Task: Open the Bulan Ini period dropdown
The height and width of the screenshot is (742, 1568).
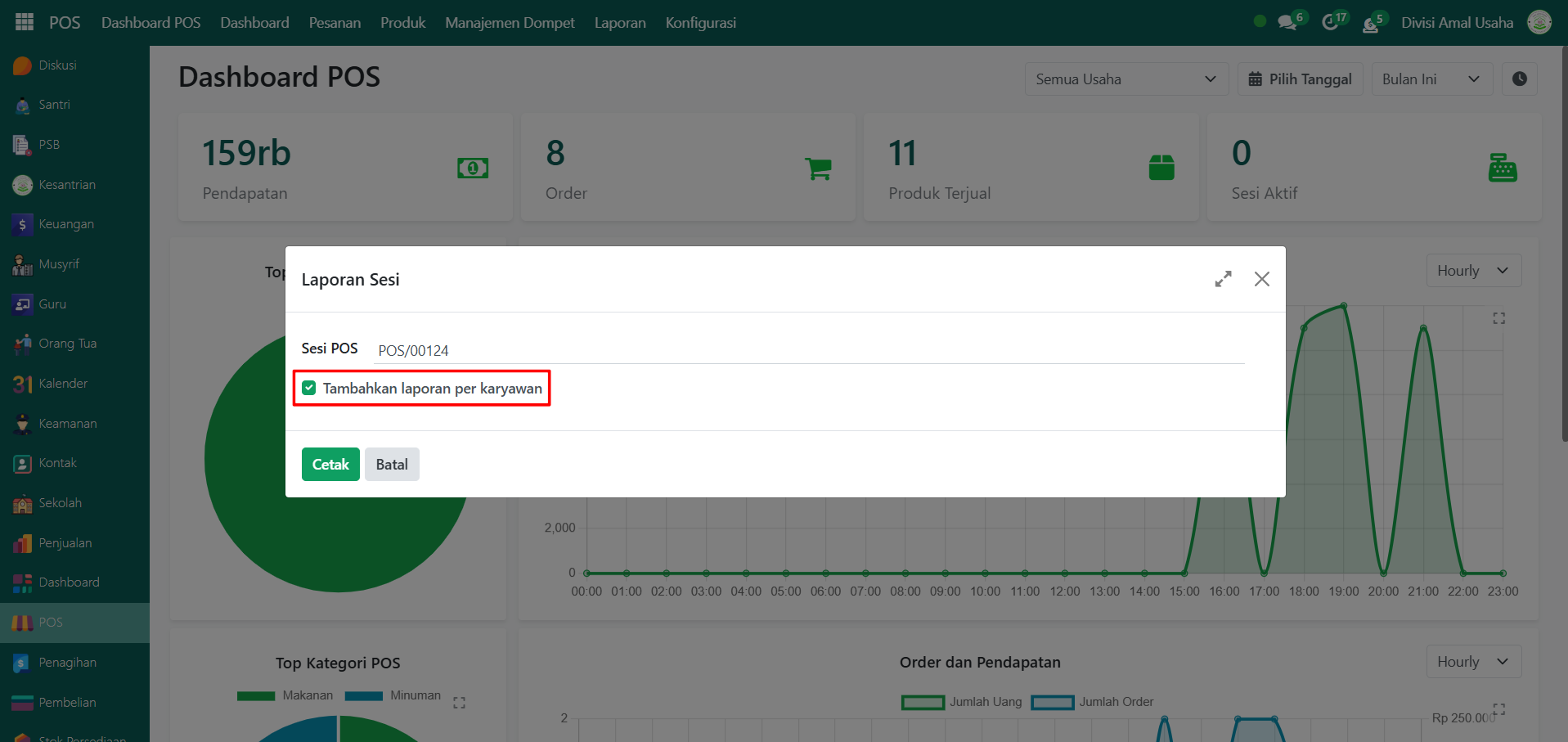Action: coord(1431,79)
